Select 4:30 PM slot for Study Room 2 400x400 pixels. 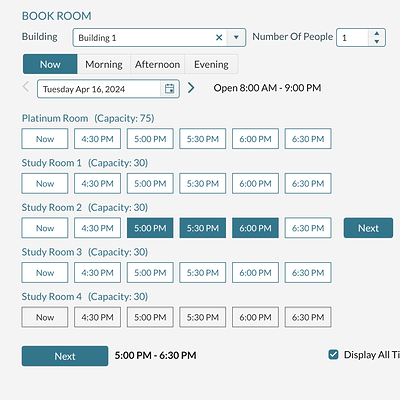pos(97,228)
